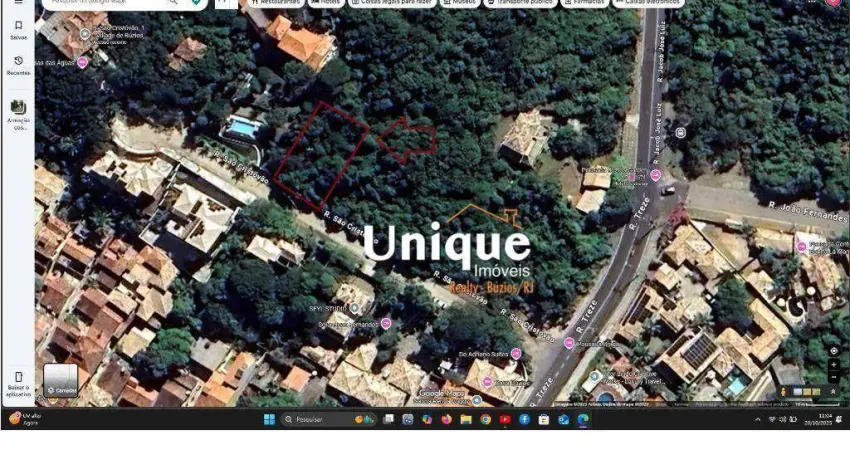Zoom in with the plus button

click(834, 365)
